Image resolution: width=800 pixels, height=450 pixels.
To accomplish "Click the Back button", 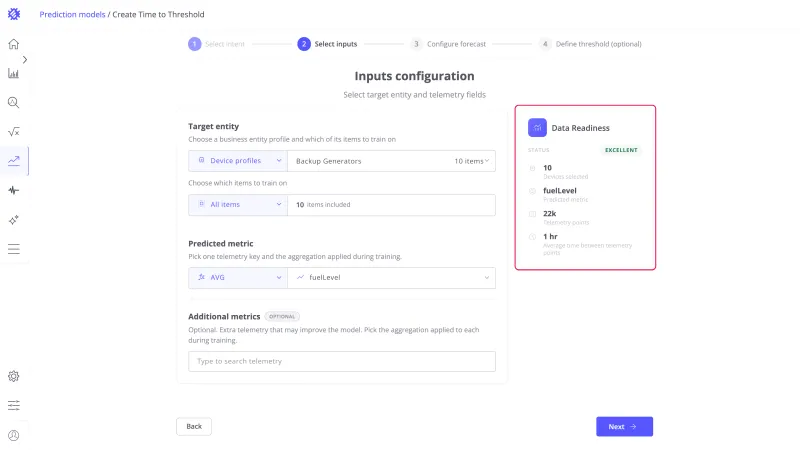I will 194,427.
